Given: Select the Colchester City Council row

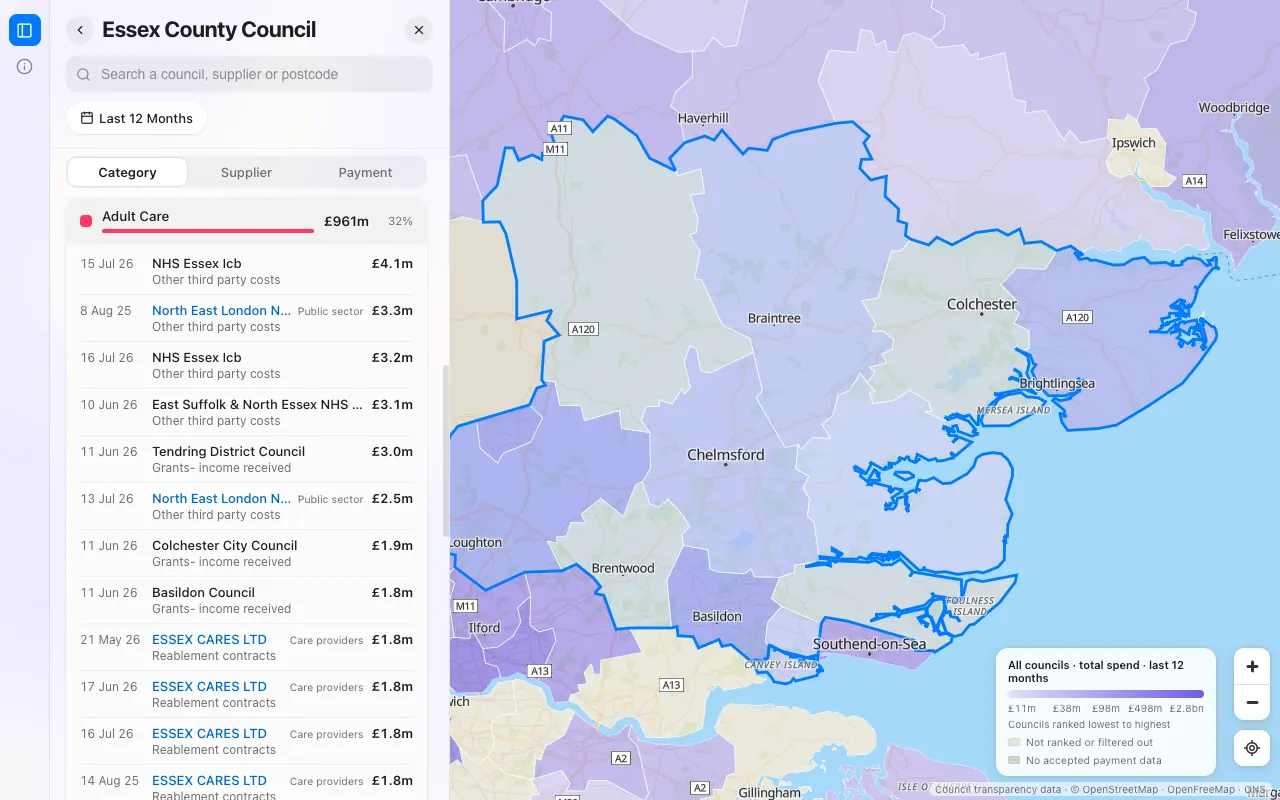Looking at the screenshot, I should pyautogui.click(x=247, y=553).
